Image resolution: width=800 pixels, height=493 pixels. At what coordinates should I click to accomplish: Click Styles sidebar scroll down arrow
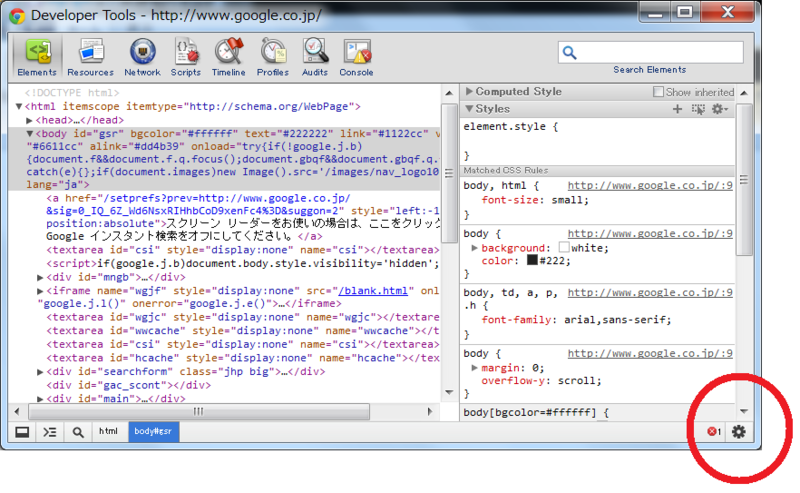coord(744,411)
